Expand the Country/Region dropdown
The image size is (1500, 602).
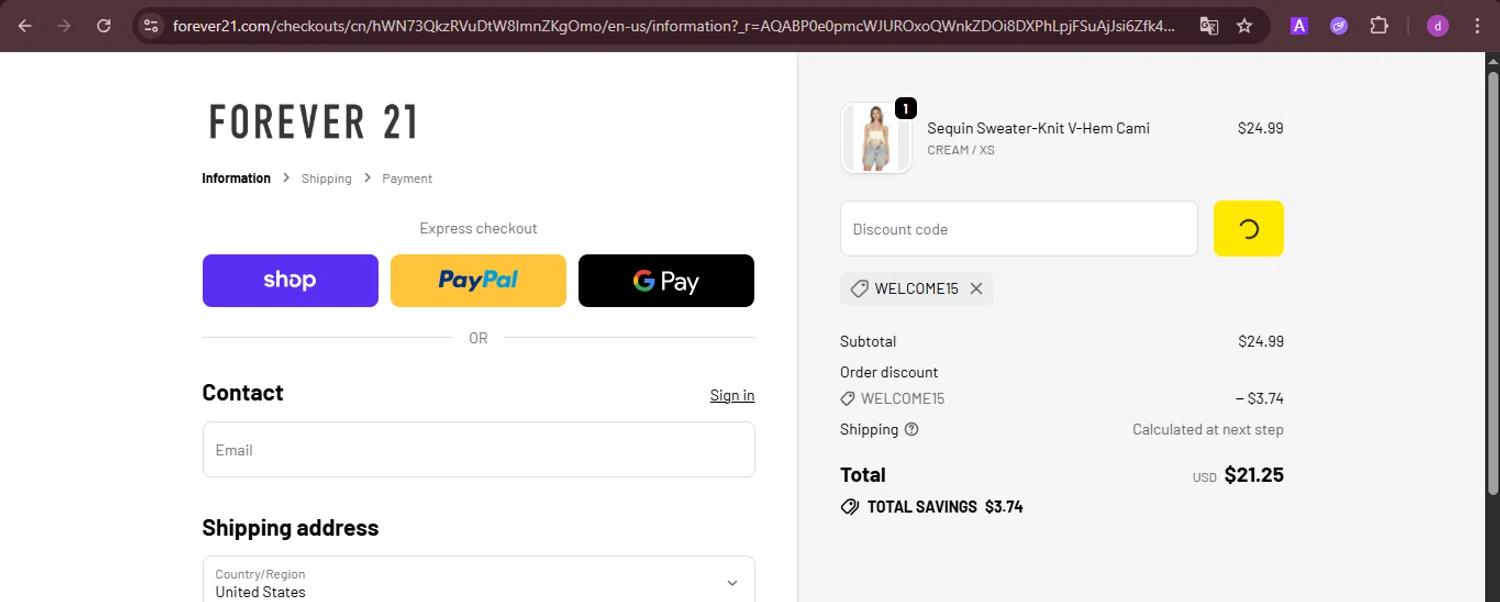point(732,583)
